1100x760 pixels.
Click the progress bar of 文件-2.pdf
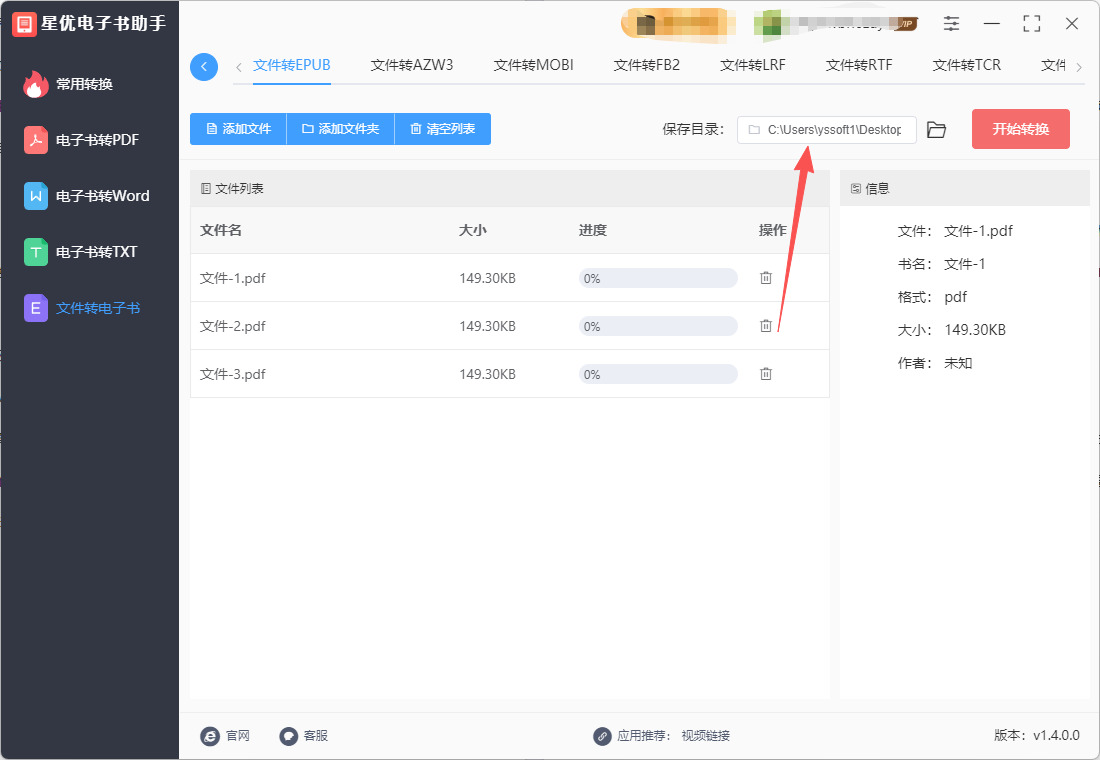coord(658,326)
